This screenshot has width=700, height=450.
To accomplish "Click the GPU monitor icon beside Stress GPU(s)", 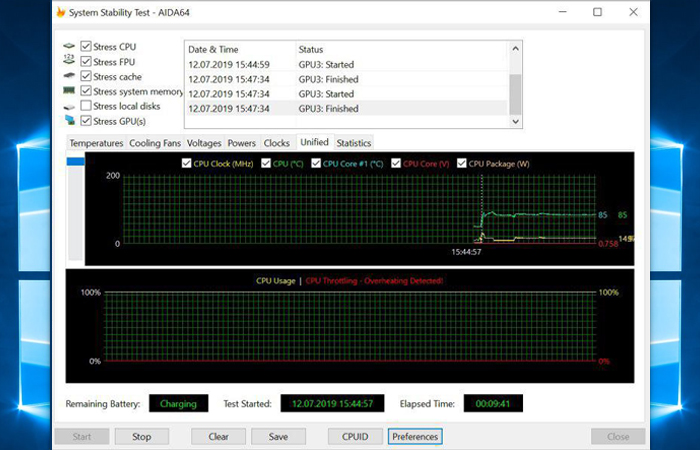I will (69, 121).
